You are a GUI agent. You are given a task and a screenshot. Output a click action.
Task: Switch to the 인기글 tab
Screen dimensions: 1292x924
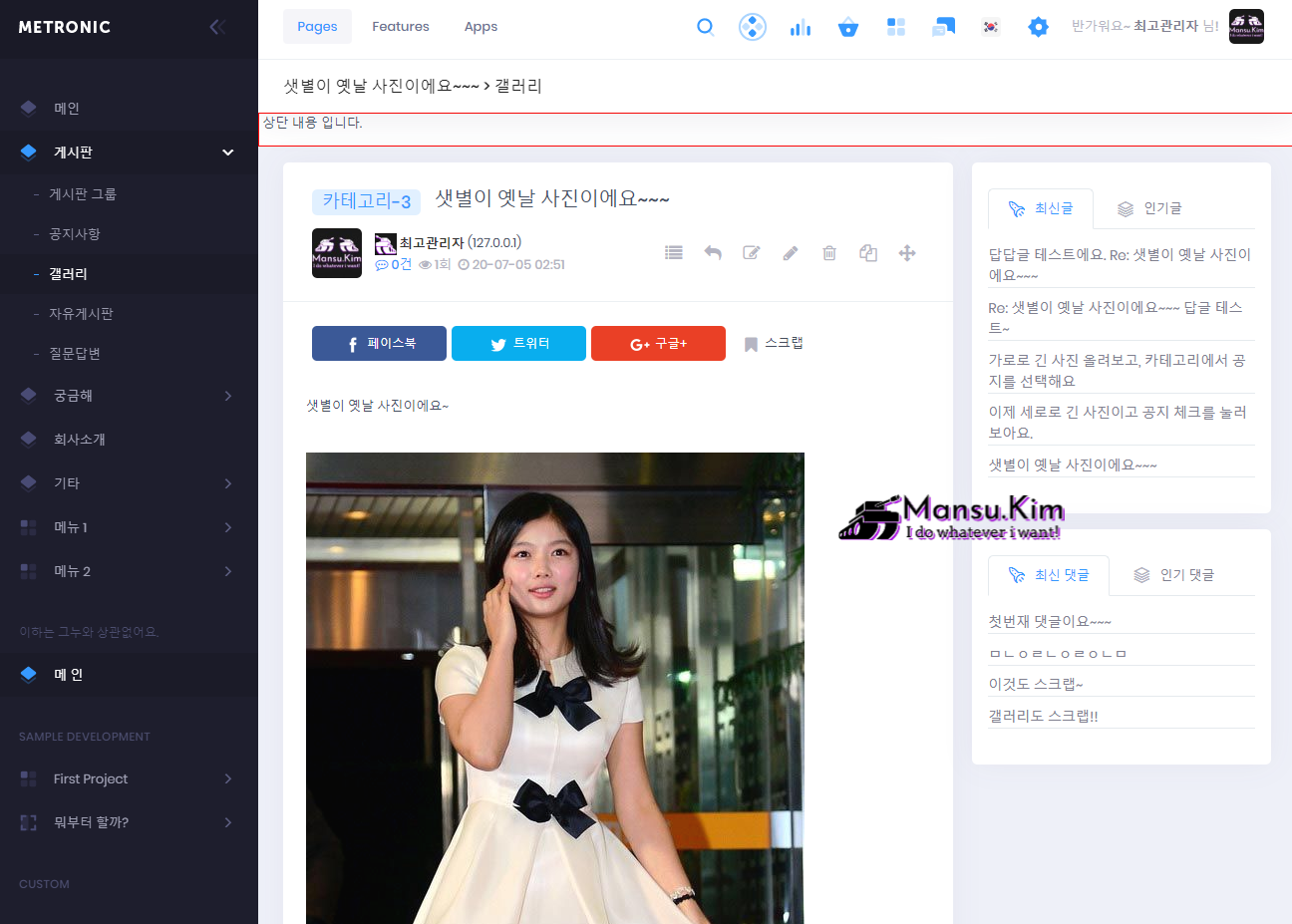point(1149,208)
